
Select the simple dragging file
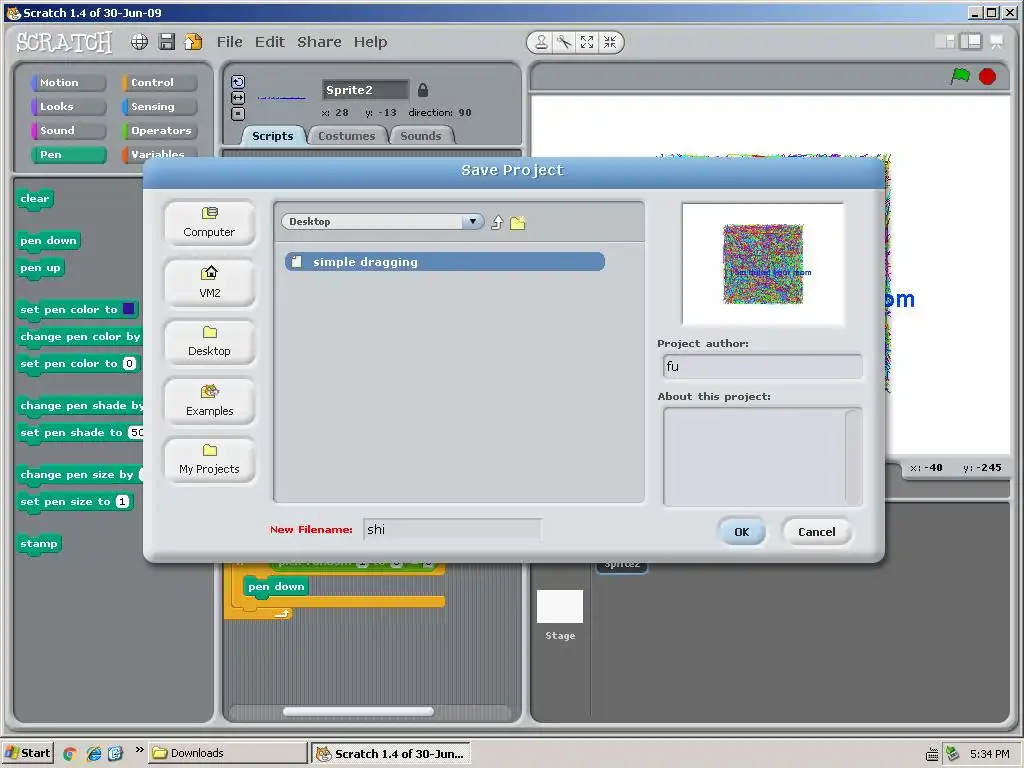click(445, 262)
